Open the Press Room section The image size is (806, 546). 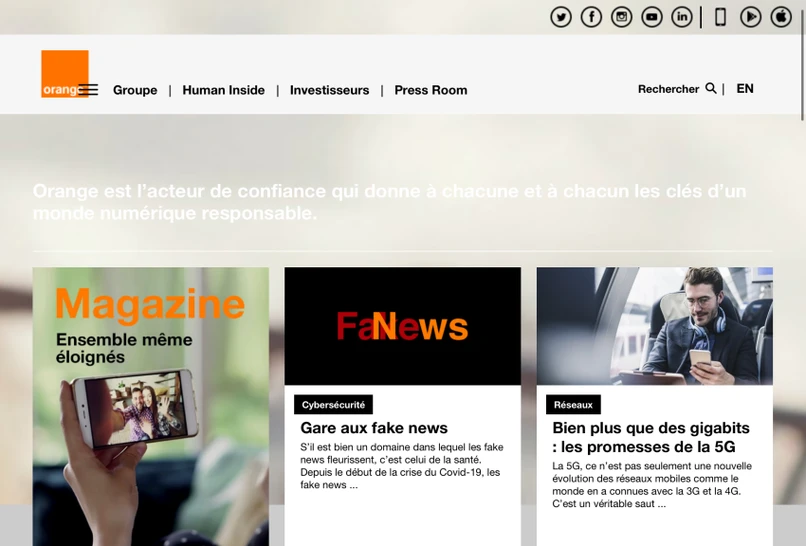431,90
